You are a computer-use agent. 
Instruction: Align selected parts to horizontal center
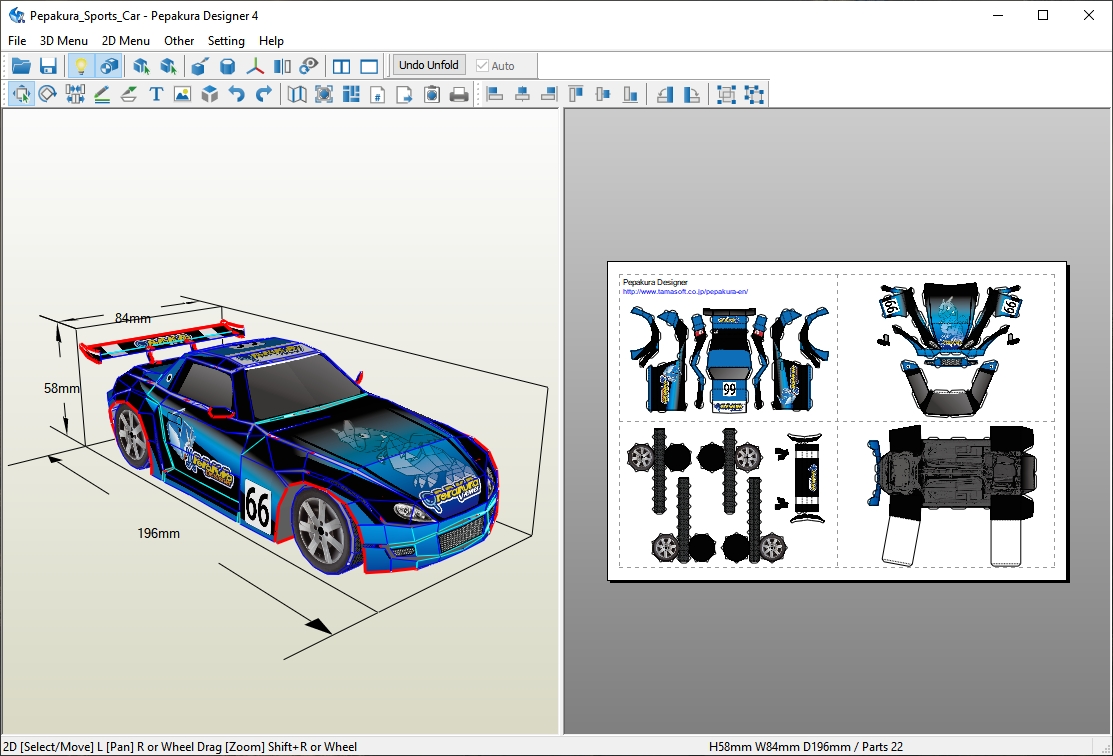522,94
